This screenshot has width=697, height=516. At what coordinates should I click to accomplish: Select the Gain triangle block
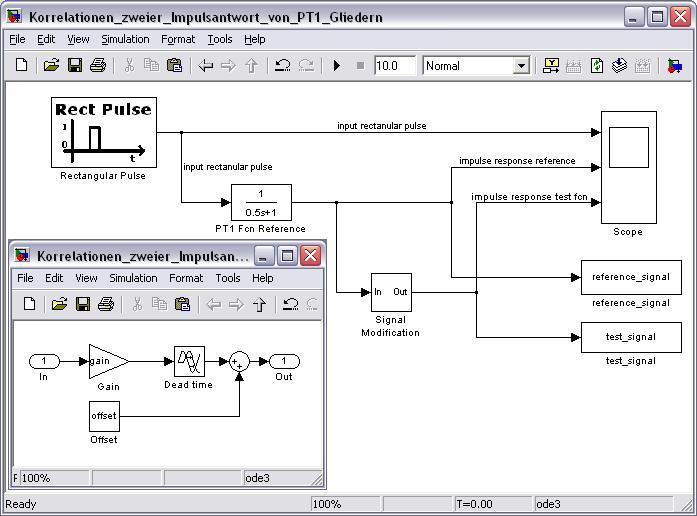(106, 361)
